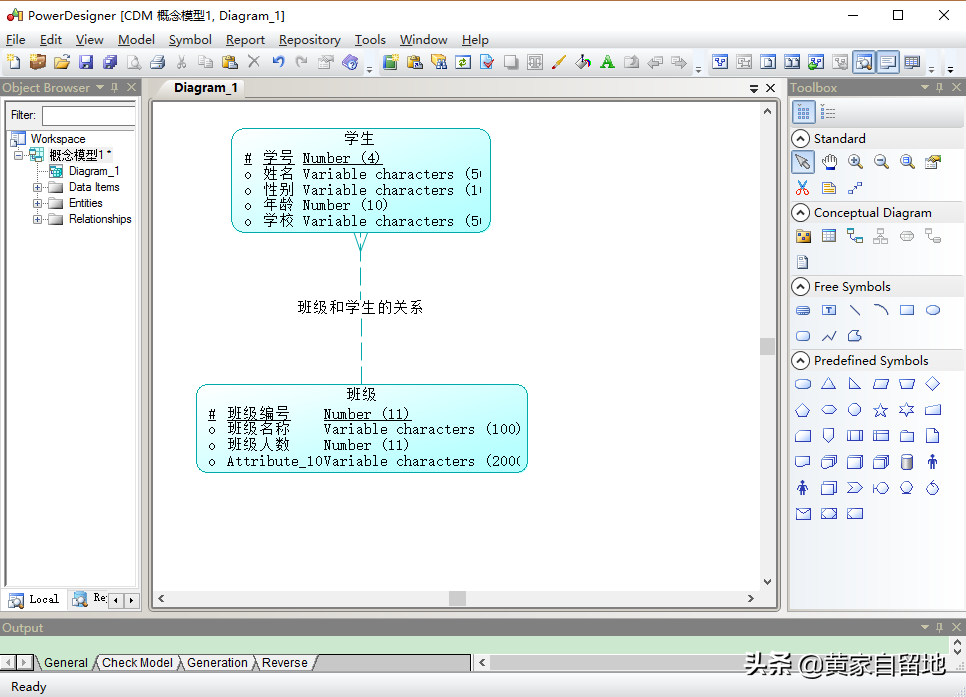
Task: Toggle the auto-hide pin on Output panel
Action: click(940, 628)
